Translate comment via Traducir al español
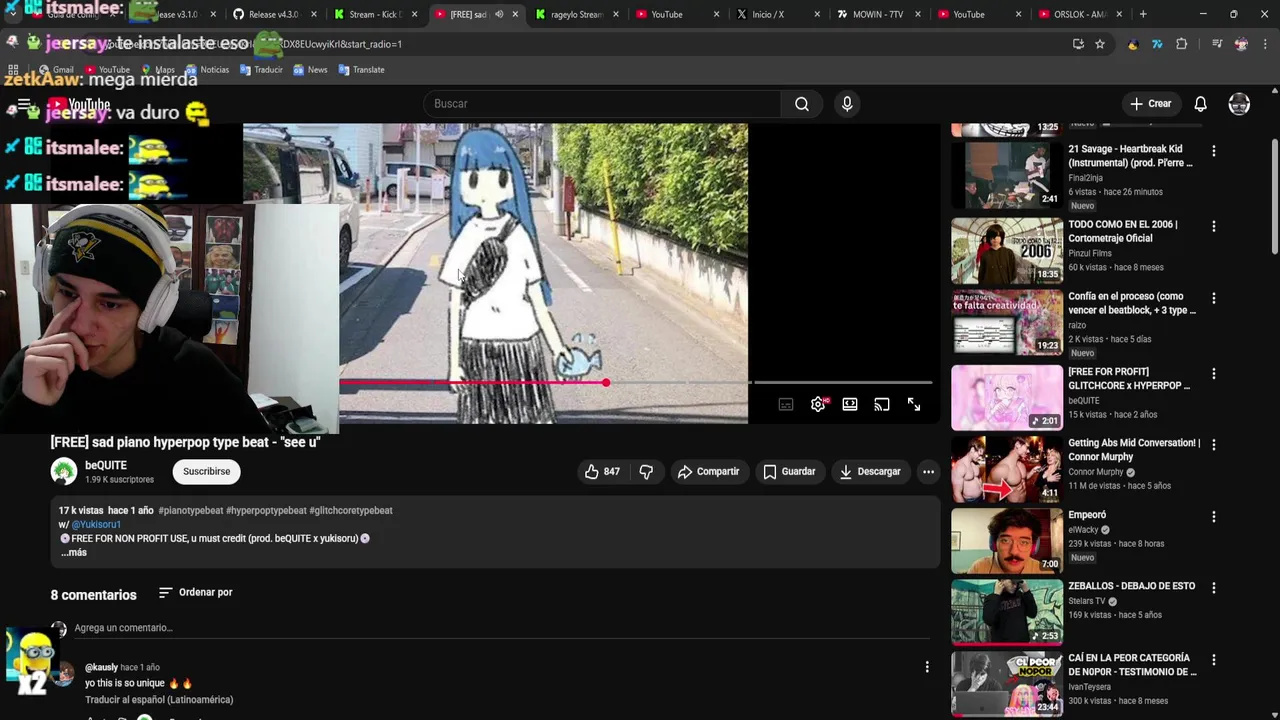Viewport: 1280px width, 720px height. pyautogui.click(x=159, y=700)
